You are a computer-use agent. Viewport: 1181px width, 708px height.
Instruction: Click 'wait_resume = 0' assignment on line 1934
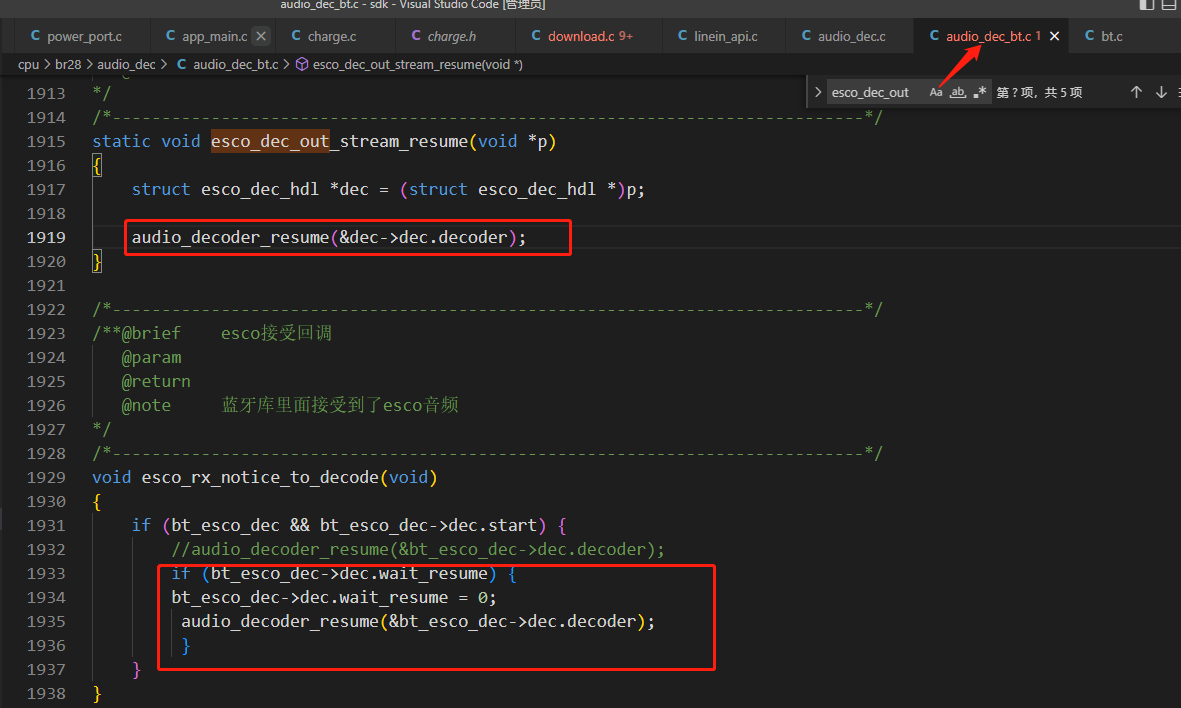coord(417,597)
